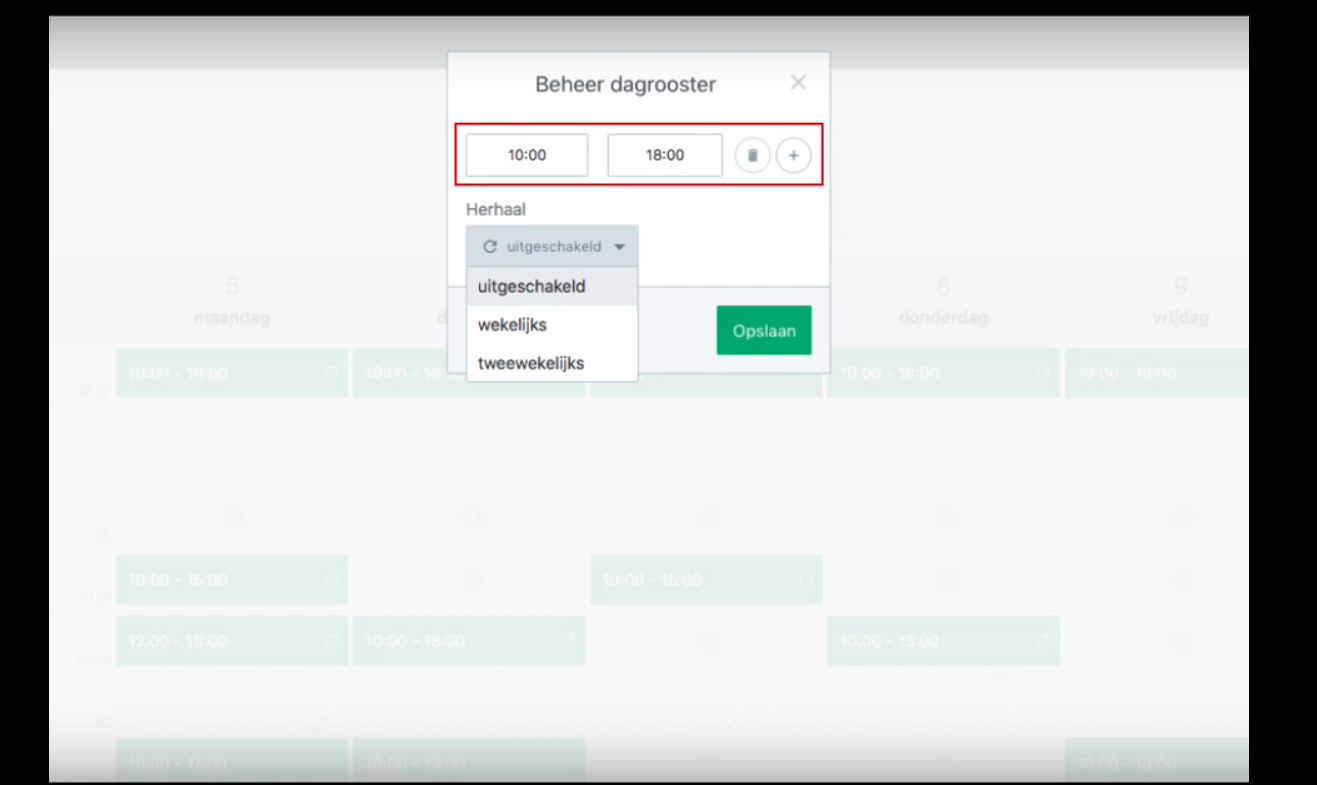Click repeat icon on Monday's 12:00 - 18:00 shift
1317x785 pixels.
tap(333, 641)
